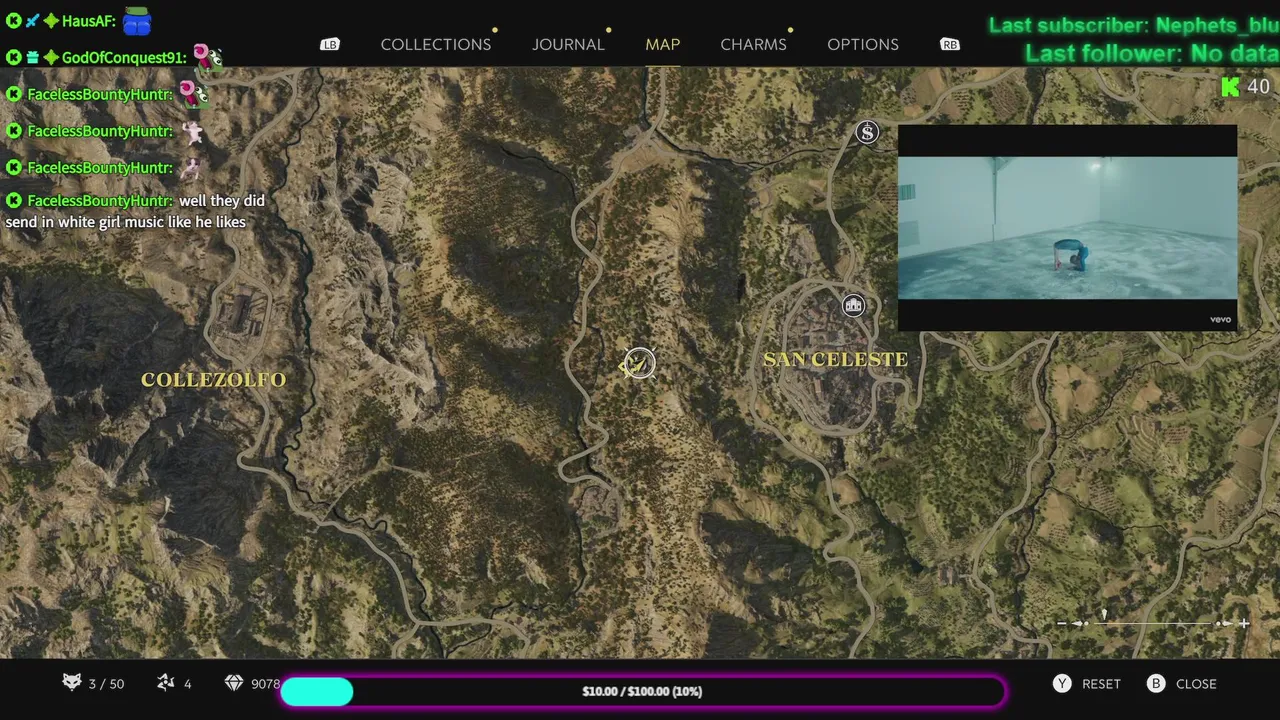The width and height of the screenshot is (1280, 720).
Task: Click the sword badge beside HausAF
Action: click(32, 20)
